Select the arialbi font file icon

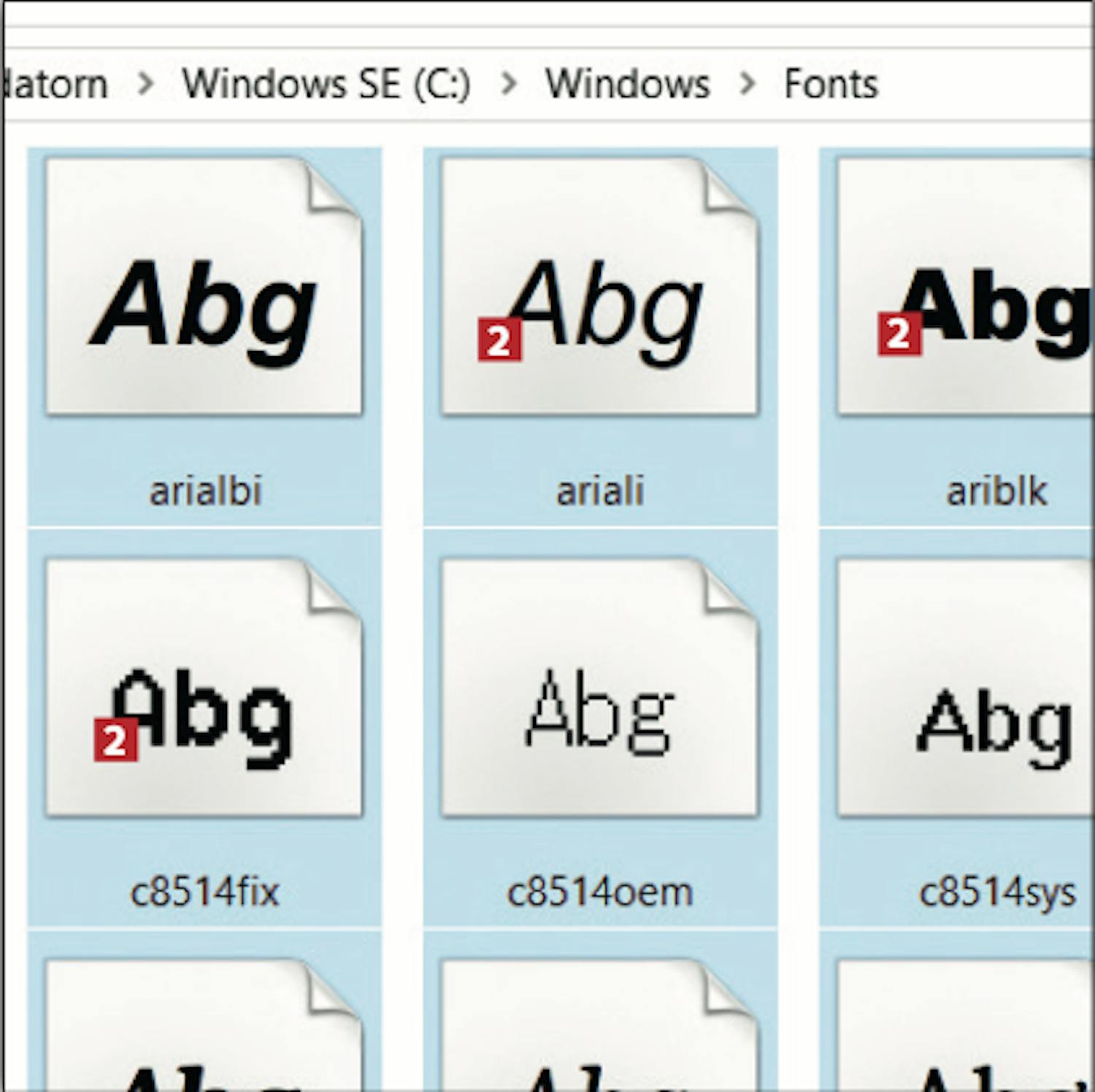pyautogui.click(x=204, y=287)
